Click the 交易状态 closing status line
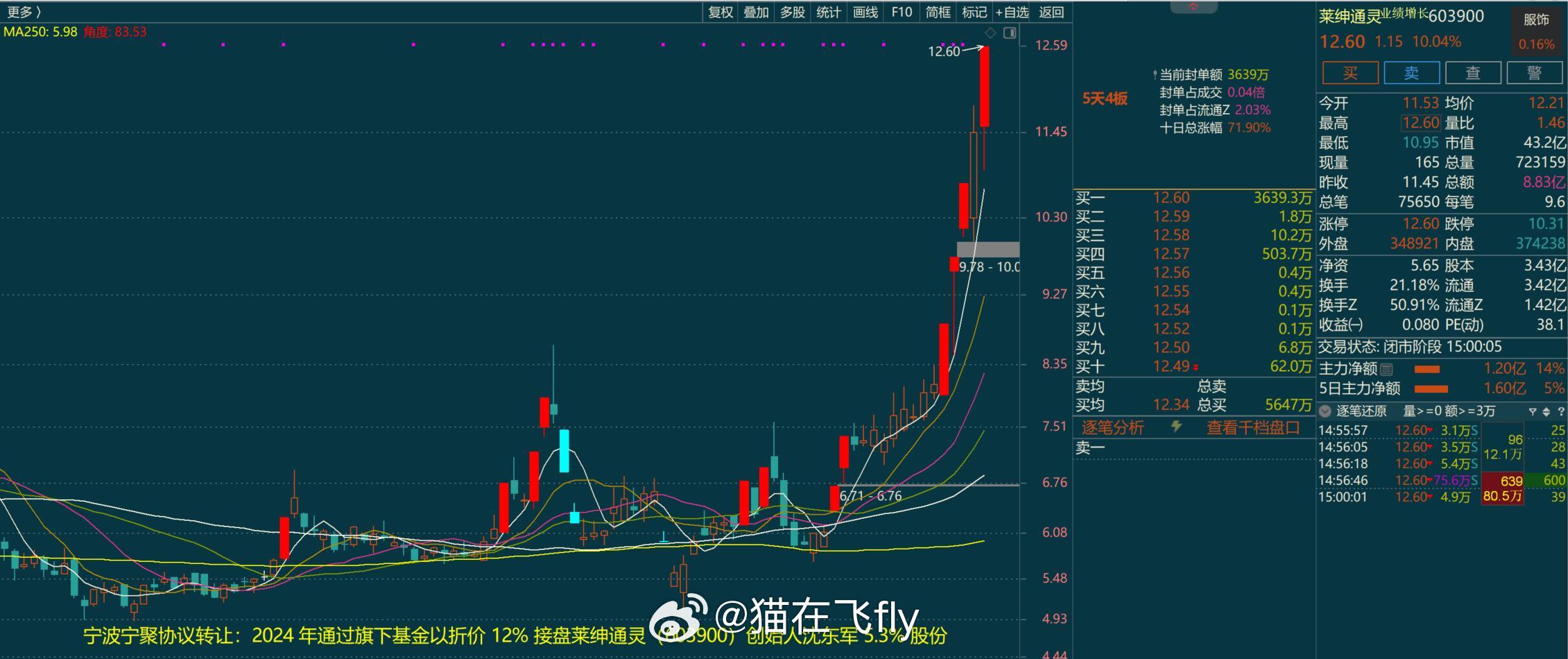This screenshot has height=659, width=1568. click(x=1410, y=347)
